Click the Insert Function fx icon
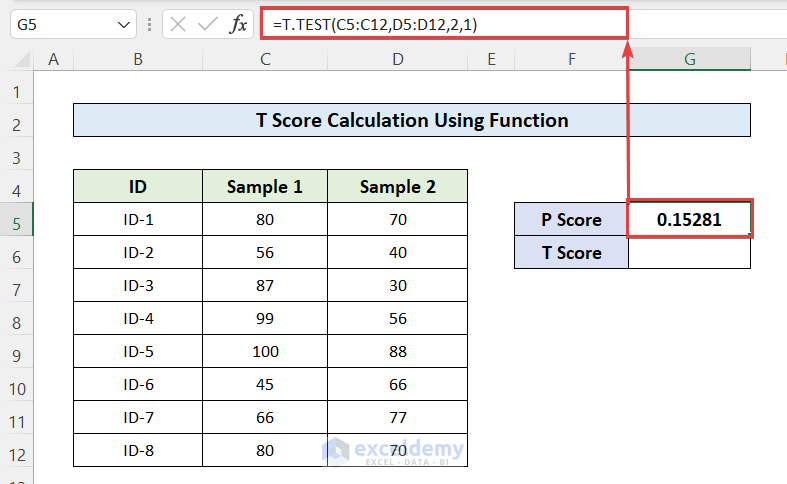The image size is (787, 484). pos(238,24)
